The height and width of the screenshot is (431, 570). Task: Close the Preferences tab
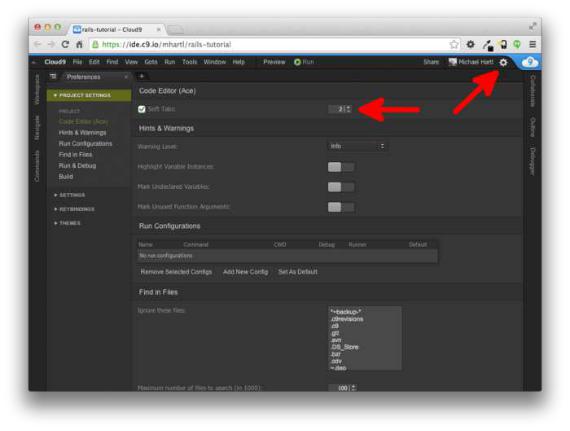126,77
